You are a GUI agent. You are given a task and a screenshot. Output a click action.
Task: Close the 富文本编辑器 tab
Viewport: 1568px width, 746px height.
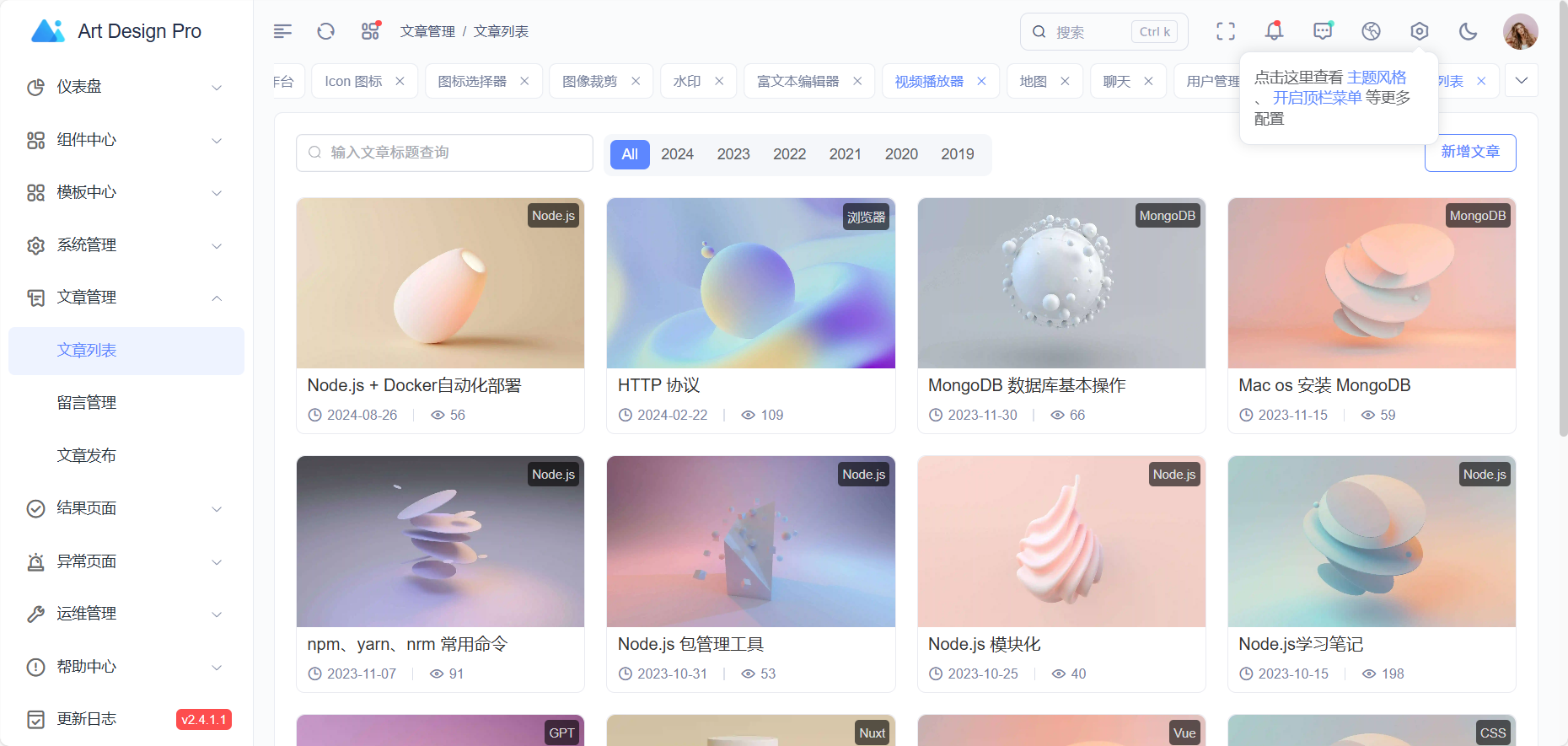[x=857, y=81]
